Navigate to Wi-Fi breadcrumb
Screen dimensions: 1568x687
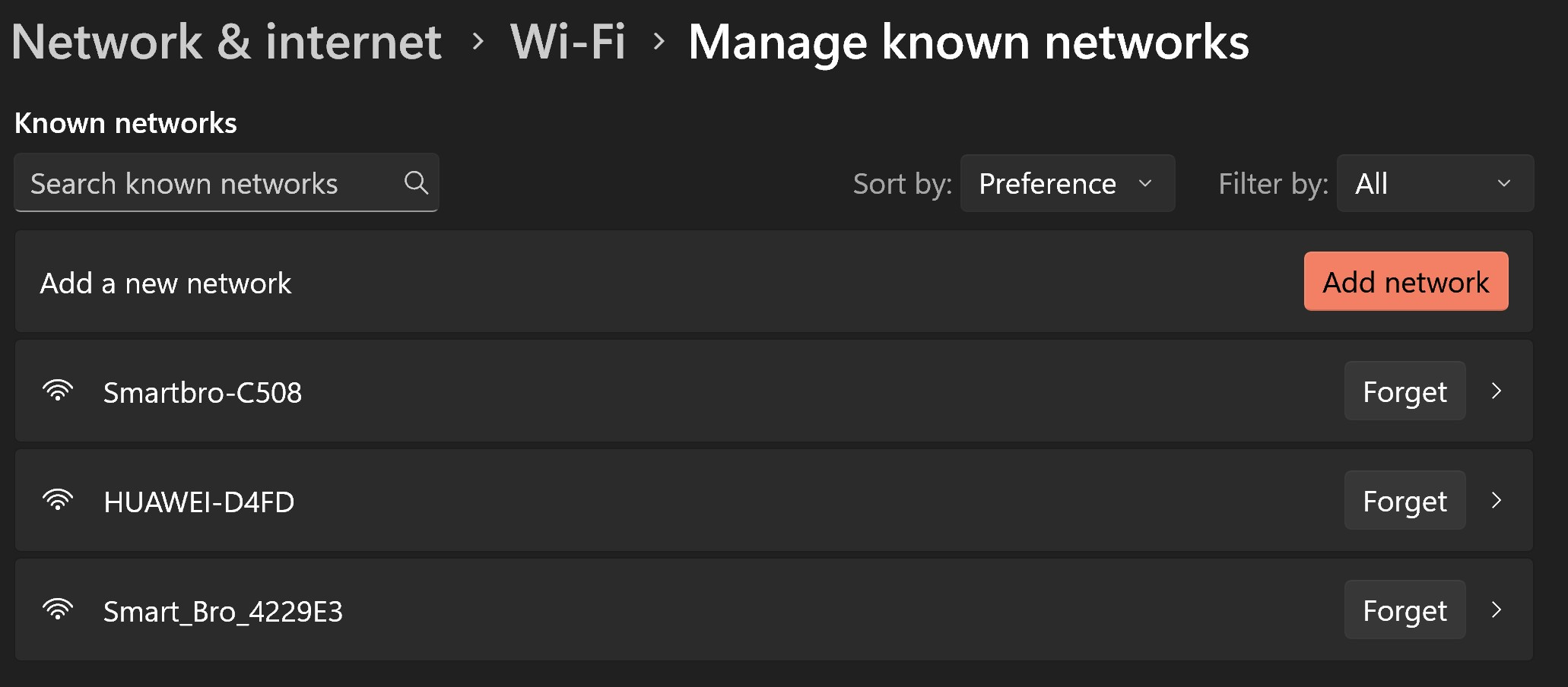tap(568, 42)
